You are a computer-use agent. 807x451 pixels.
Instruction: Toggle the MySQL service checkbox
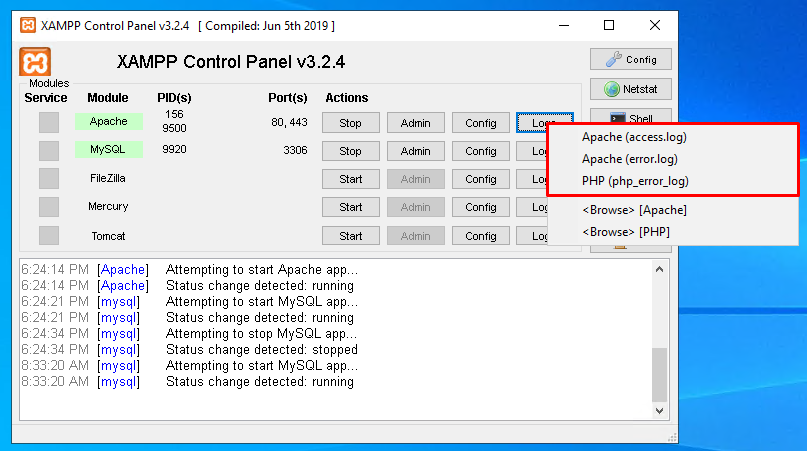pos(49,150)
